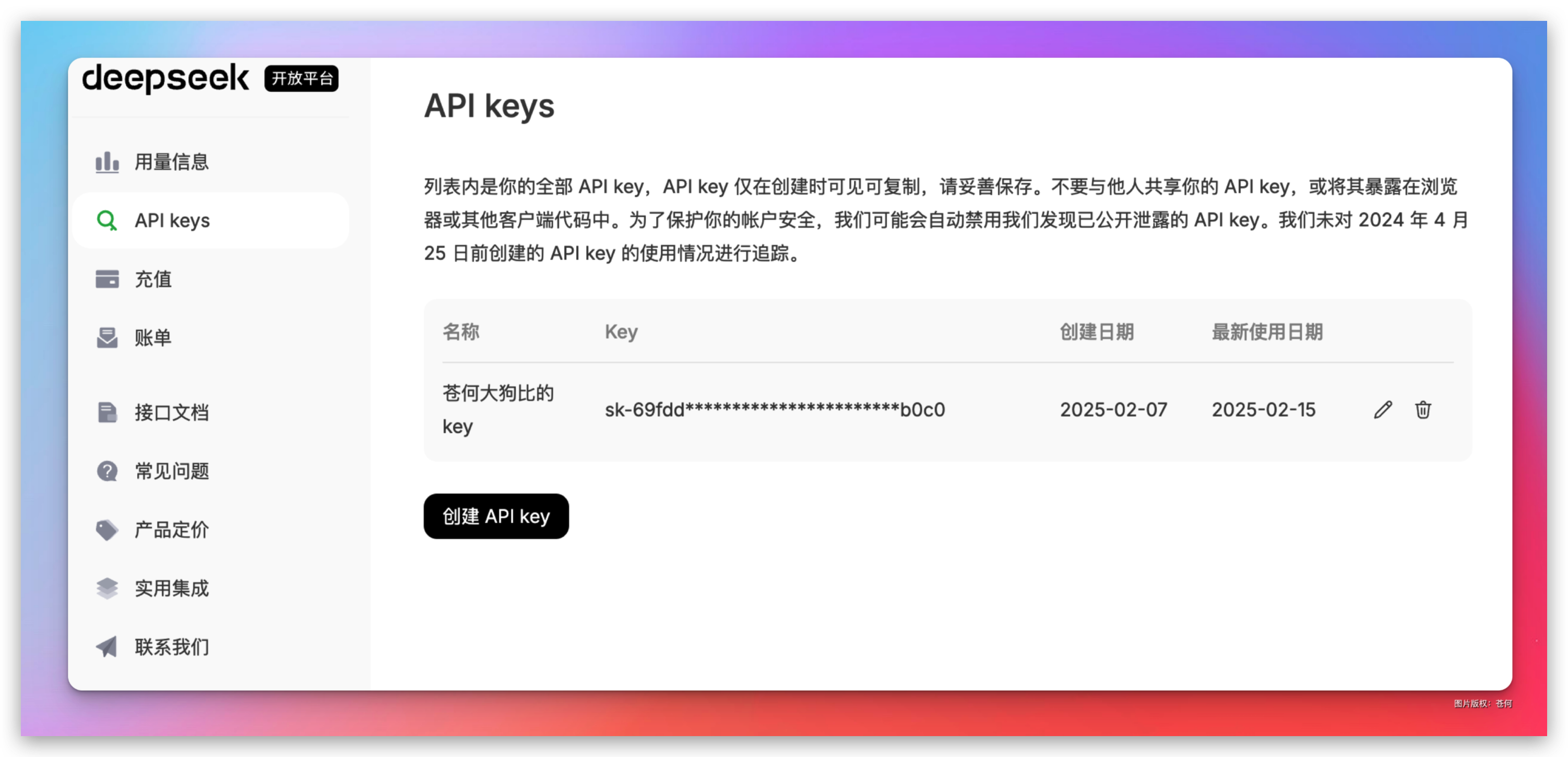Click the edit pencil icon for the API key
The height and width of the screenshot is (757, 1568).
pyautogui.click(x=1383, y=410)
